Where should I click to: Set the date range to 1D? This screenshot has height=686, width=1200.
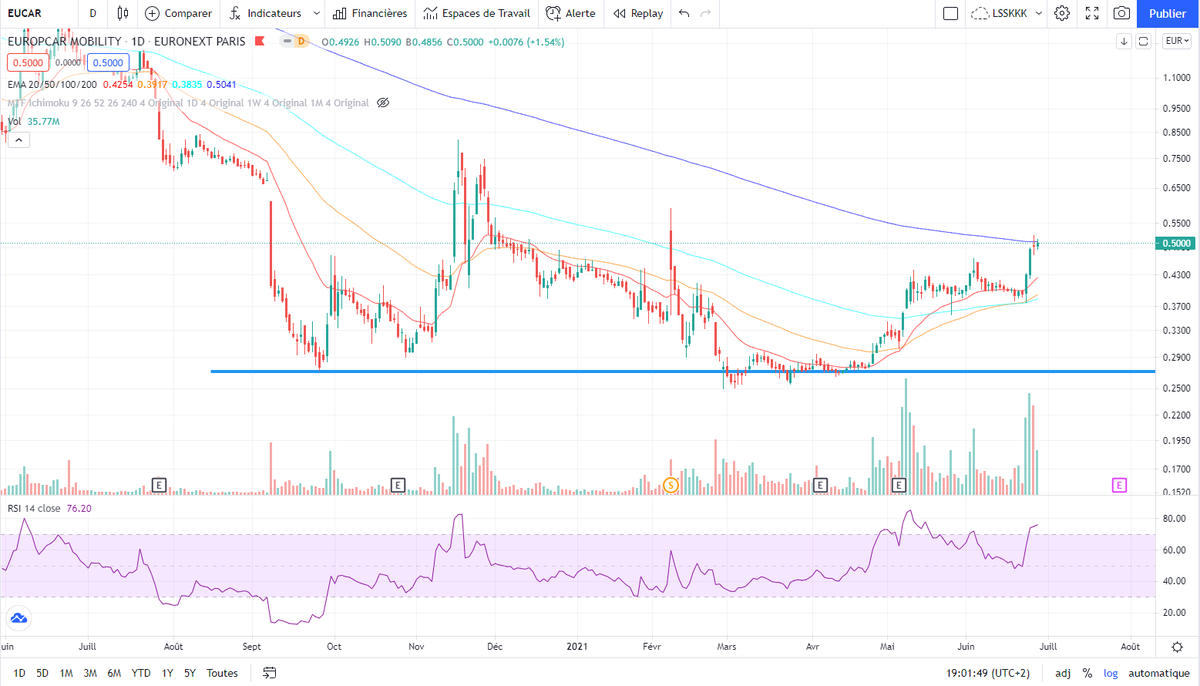(x=19, y=673)
